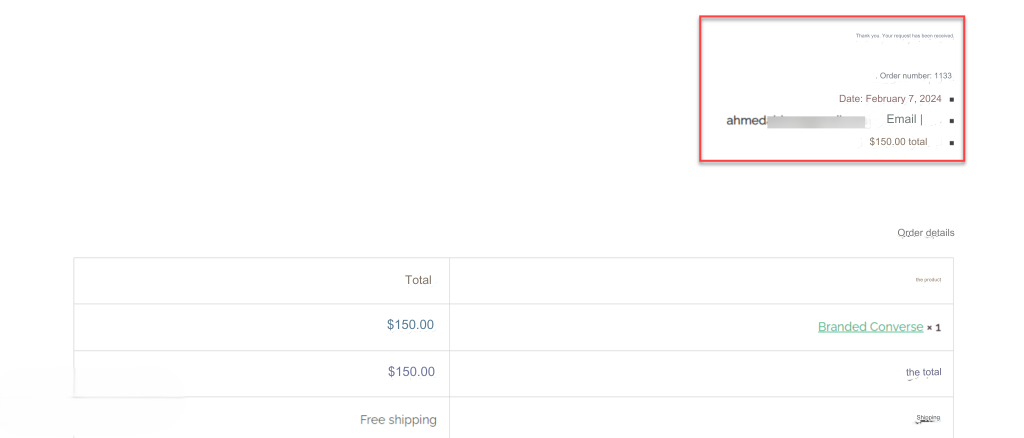
Task: Click inside the red highlighted order summary box
Action: tap(832, 89)
